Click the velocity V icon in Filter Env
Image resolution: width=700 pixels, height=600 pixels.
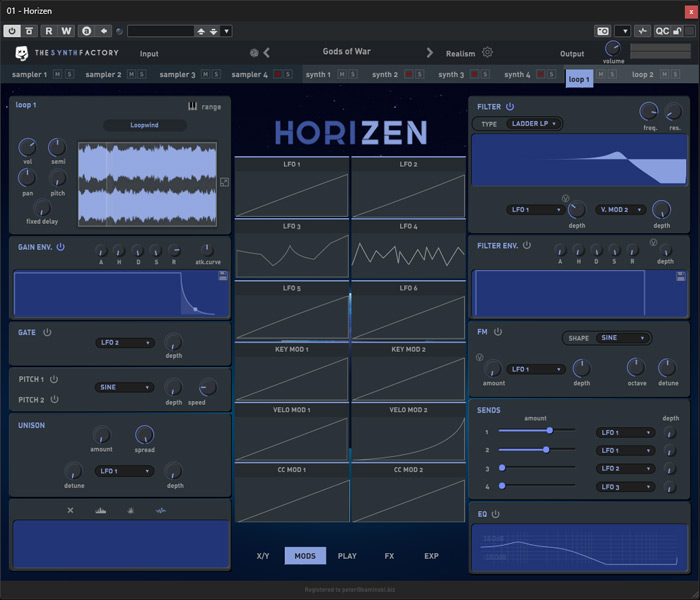(x=653, y=242)
